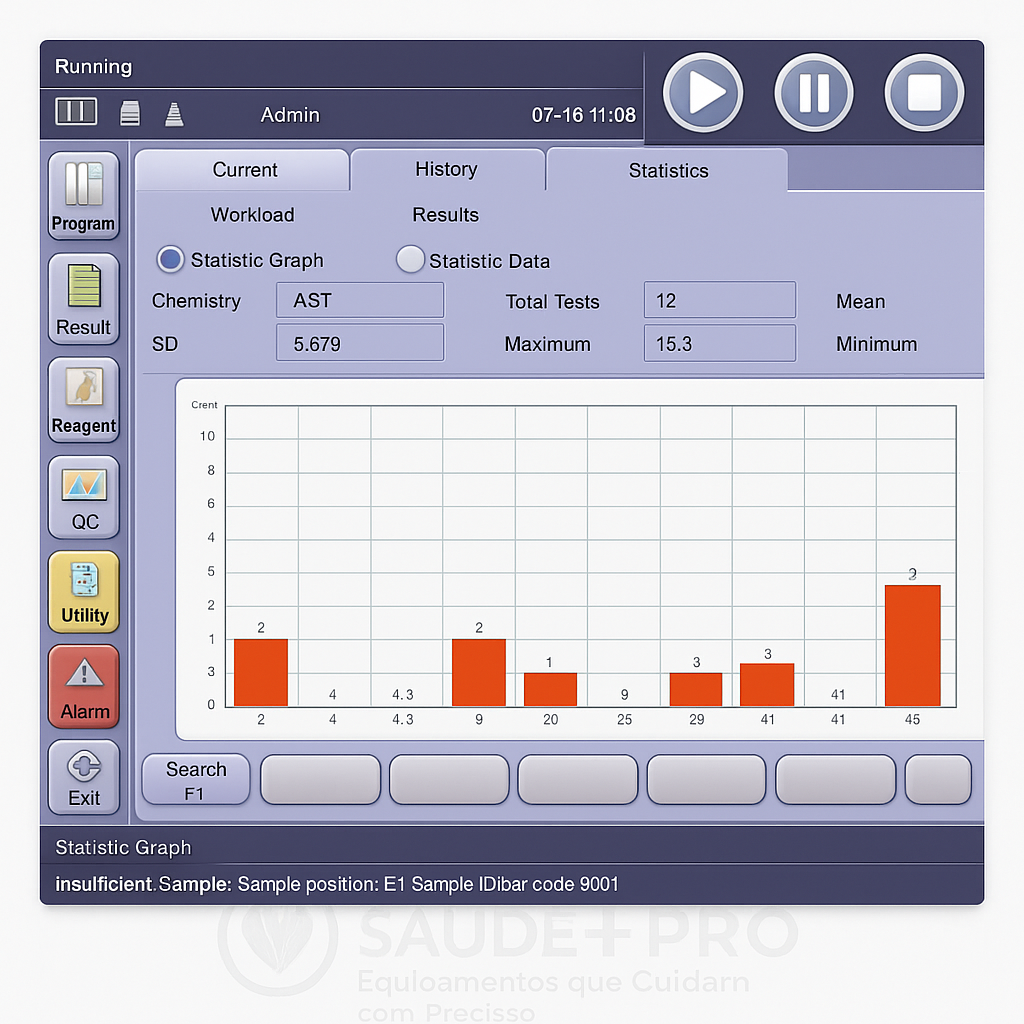1024x1024 pixels.
Task: Select the Statistic Graph radio button
Action: (170, 260)
